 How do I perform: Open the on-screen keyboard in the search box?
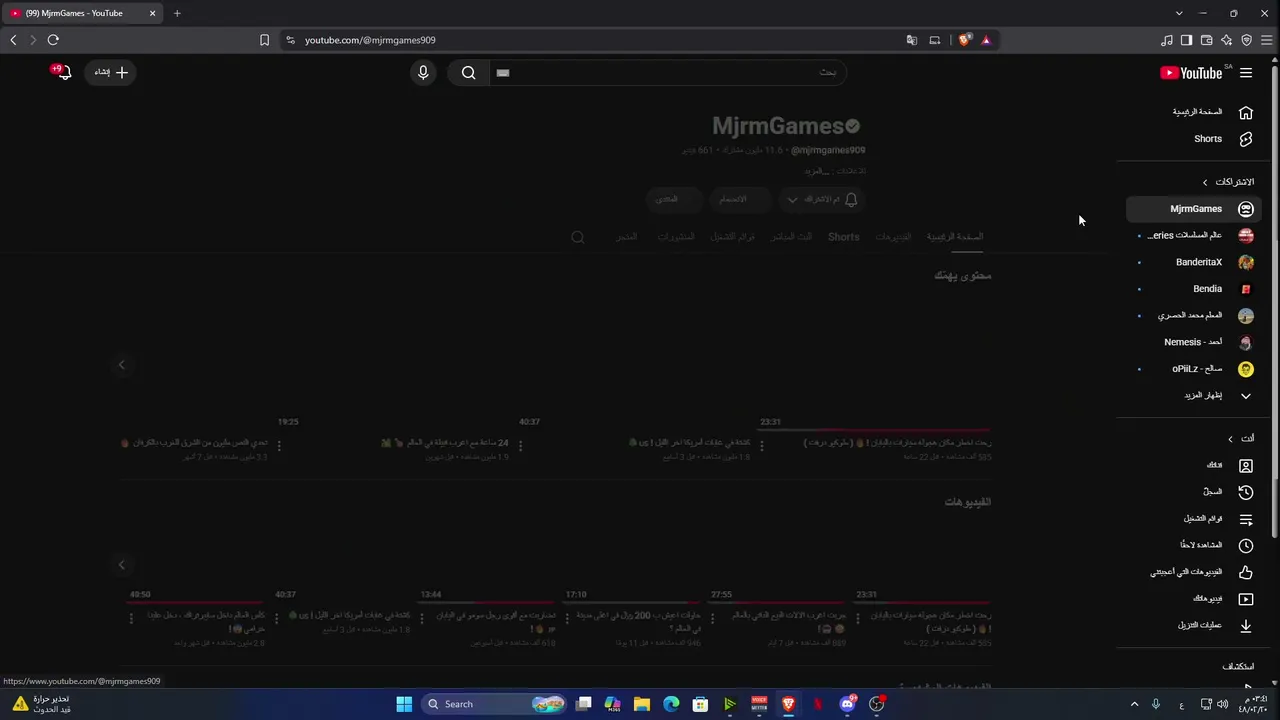[503, 73]
